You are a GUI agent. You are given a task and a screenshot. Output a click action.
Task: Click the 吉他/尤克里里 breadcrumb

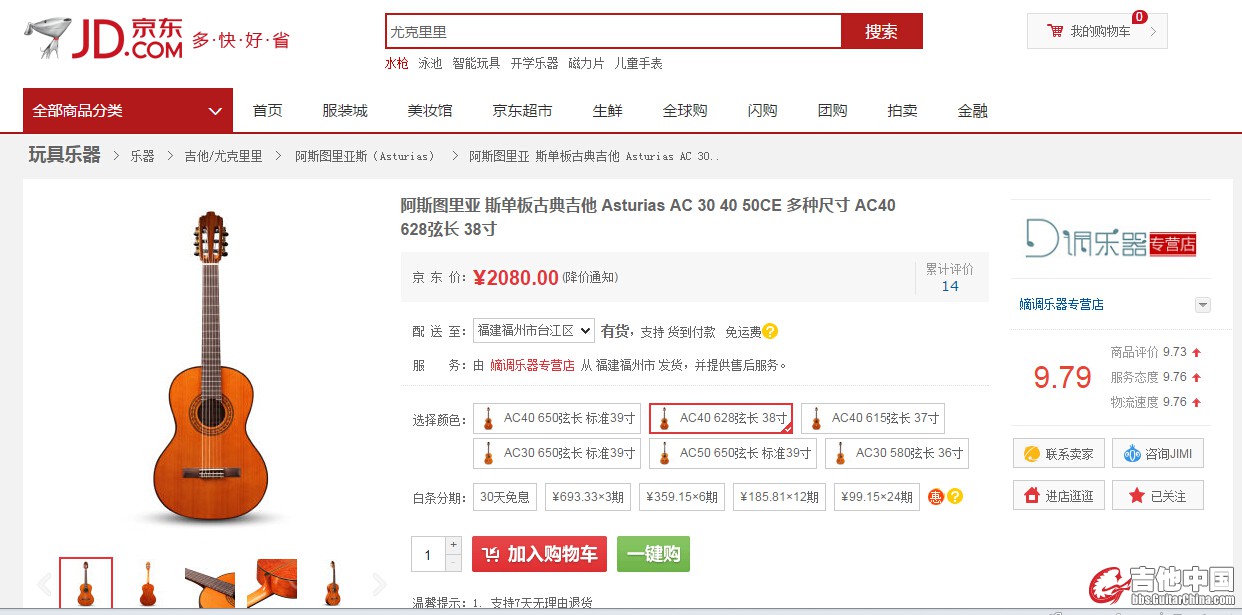coord(223,156)
